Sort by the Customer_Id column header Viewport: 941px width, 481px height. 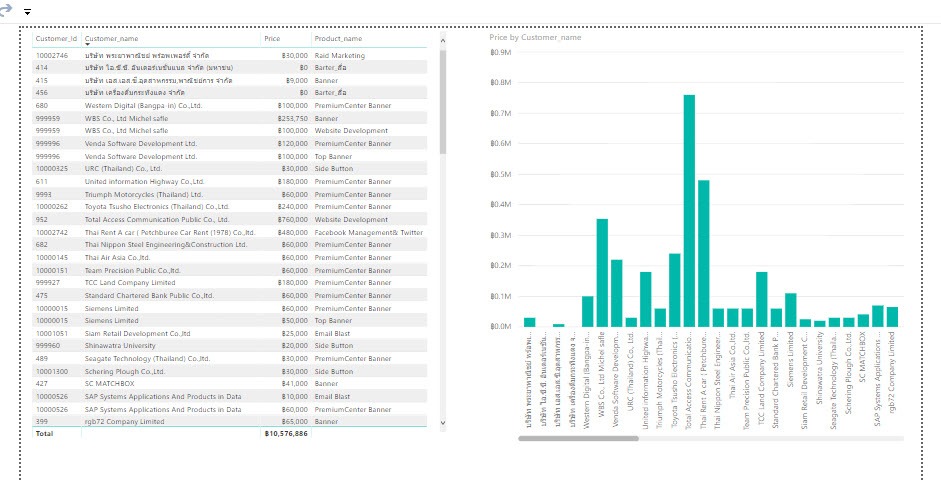56,38
